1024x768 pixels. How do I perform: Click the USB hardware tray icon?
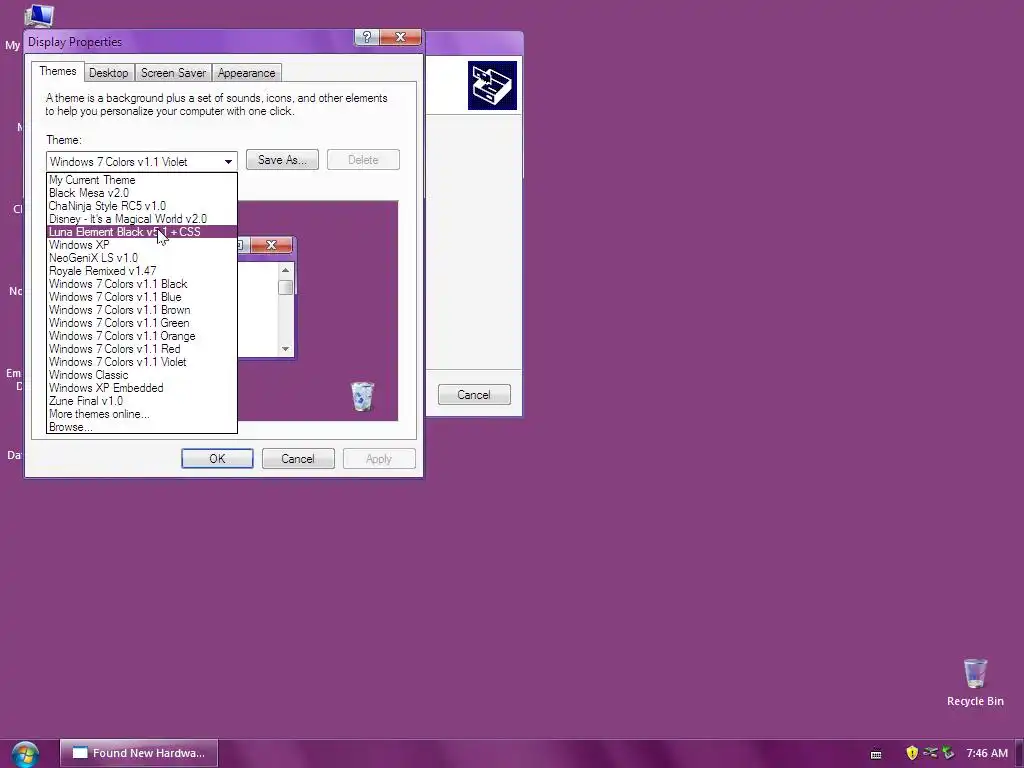point(930,753)
